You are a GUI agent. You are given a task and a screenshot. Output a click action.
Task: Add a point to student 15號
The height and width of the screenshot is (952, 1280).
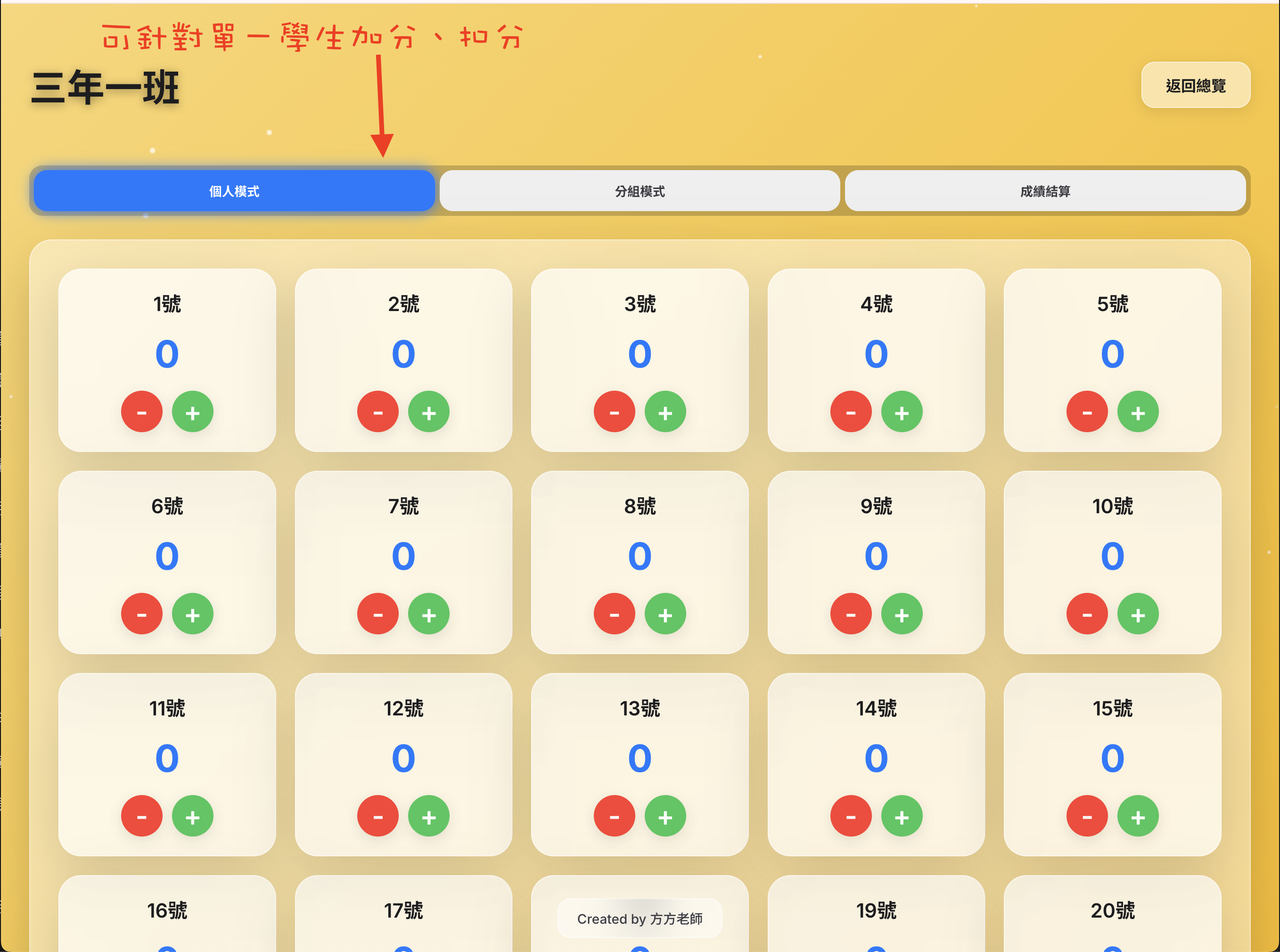1138,815
